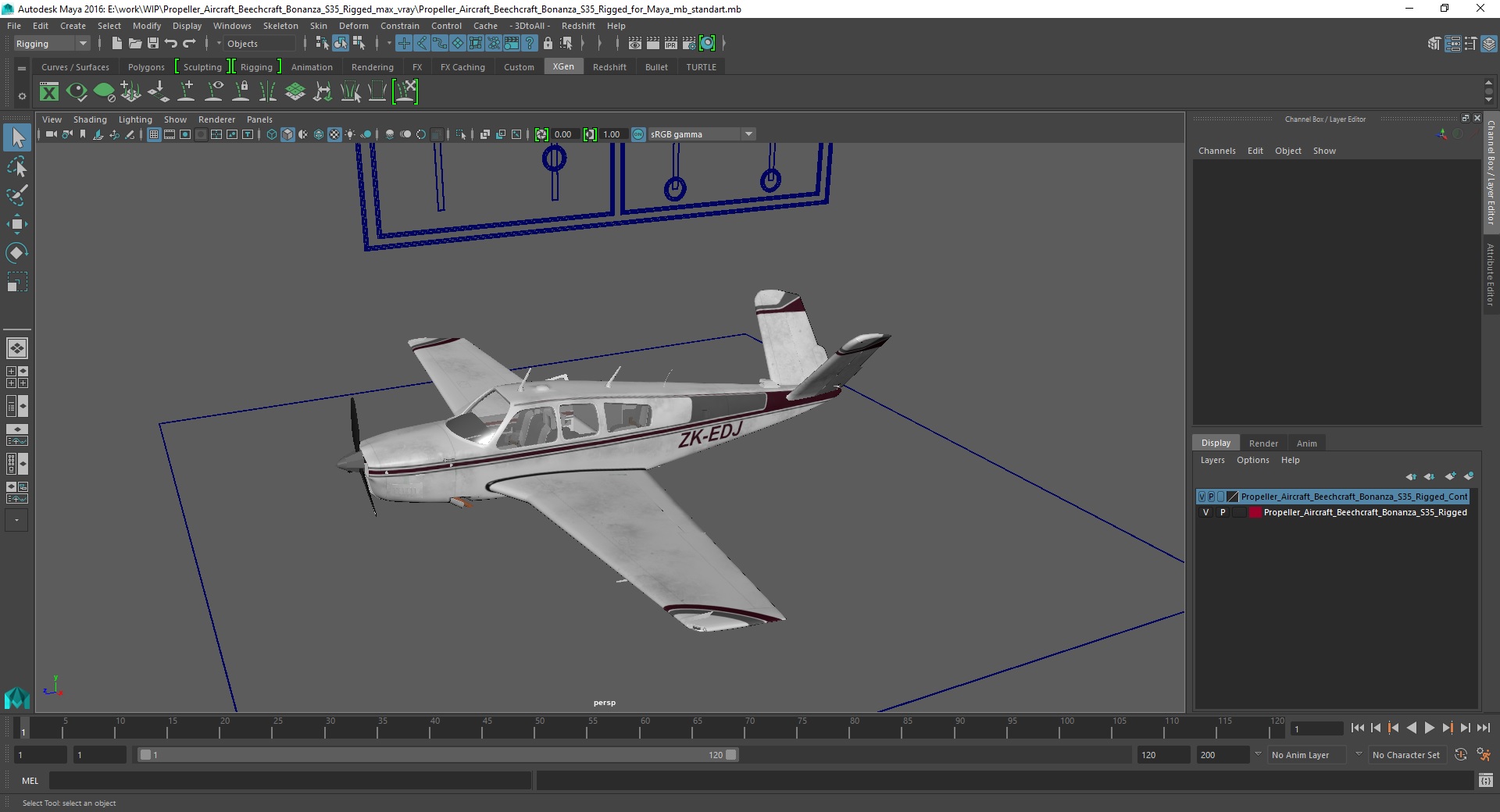Open the Skeleton menu

click(280, 26)
